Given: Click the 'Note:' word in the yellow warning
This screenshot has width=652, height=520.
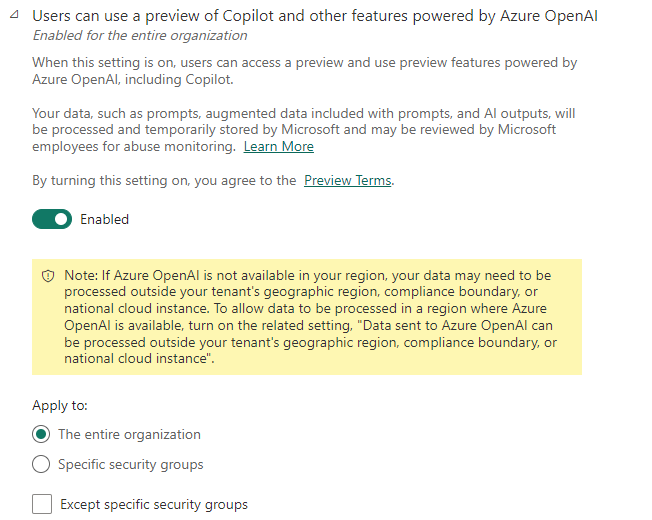Looking at the screenshot, I should 81,275.
